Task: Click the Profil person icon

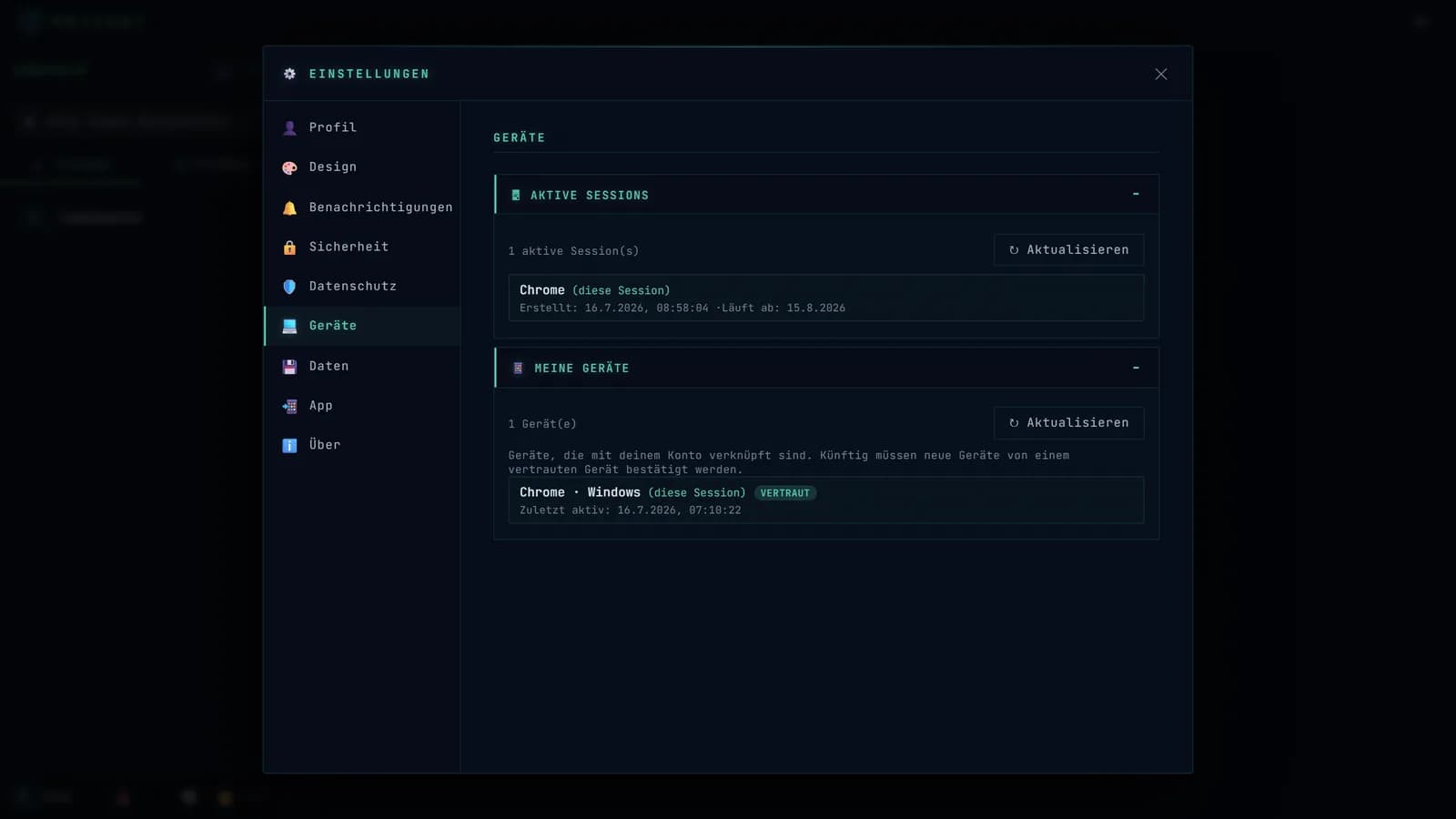Action: (x=289, y=127)
